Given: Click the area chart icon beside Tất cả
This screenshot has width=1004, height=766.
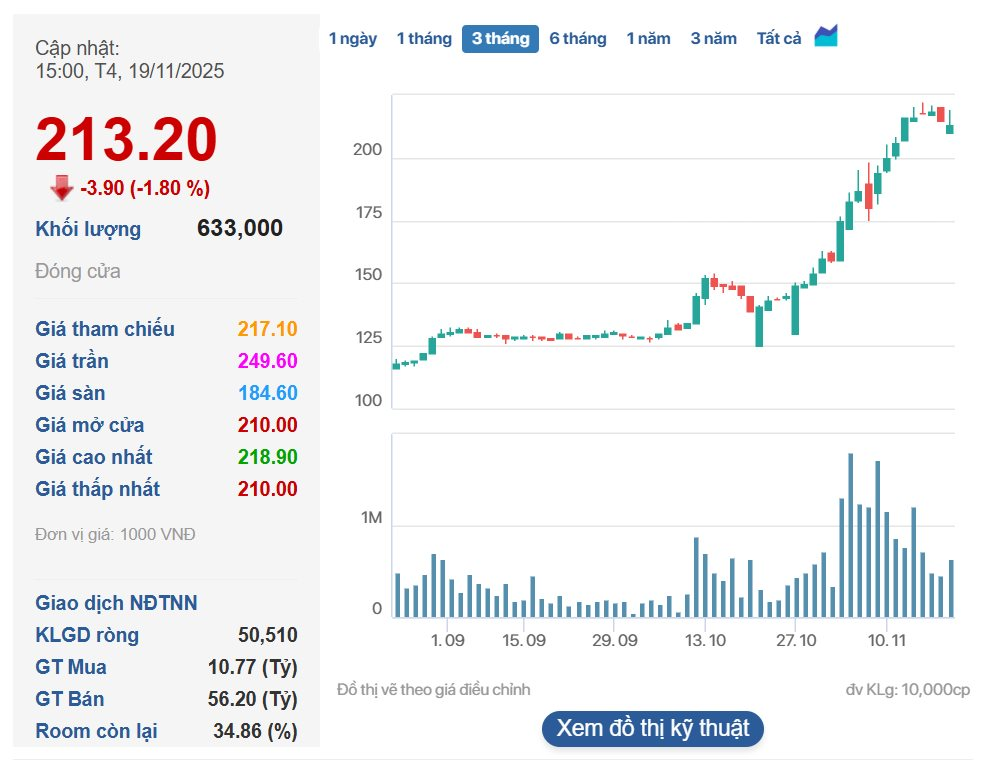Looking at the screenshot, I should point(825,37).
